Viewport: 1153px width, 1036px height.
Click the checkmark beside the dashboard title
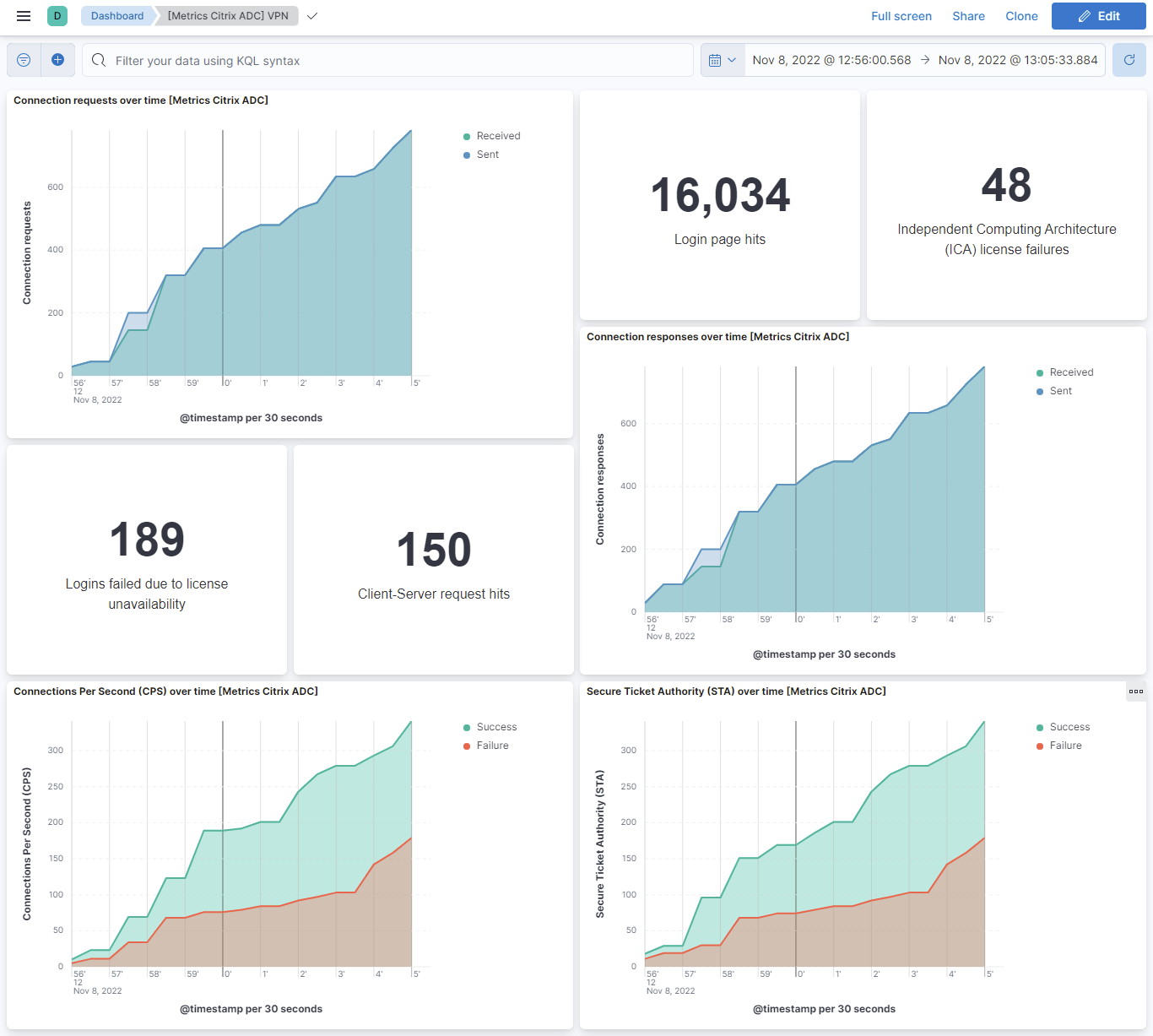[x=311, y=15]
